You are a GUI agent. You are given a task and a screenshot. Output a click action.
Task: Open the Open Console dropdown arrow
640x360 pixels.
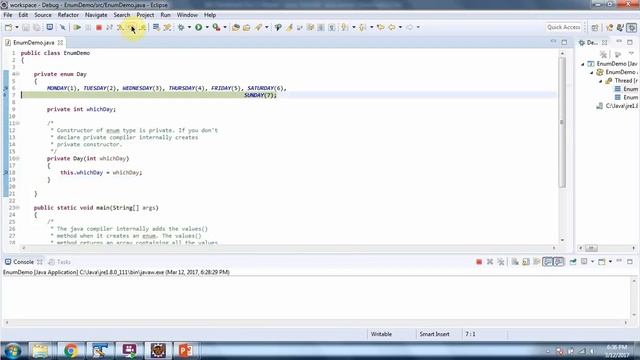coord(610,262)
